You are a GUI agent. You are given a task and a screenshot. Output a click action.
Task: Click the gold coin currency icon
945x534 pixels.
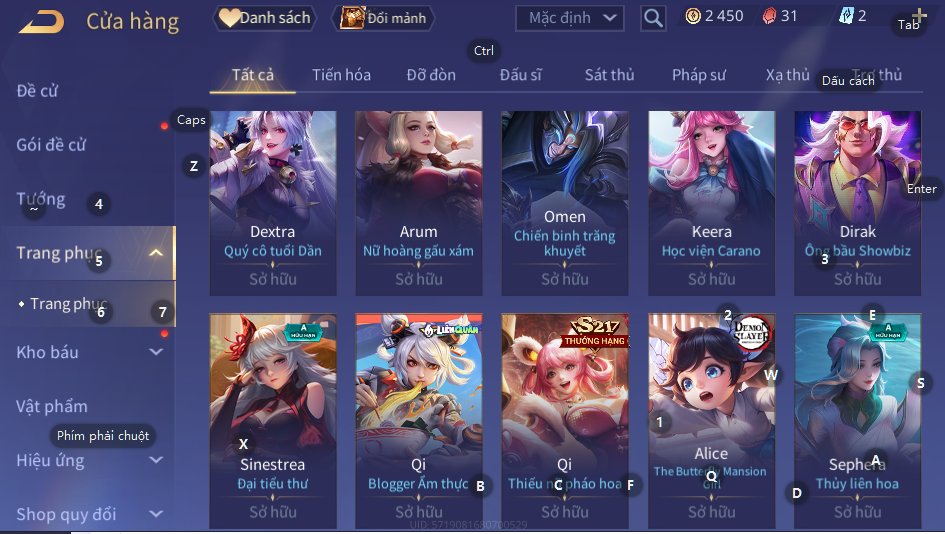pos(693,16)
